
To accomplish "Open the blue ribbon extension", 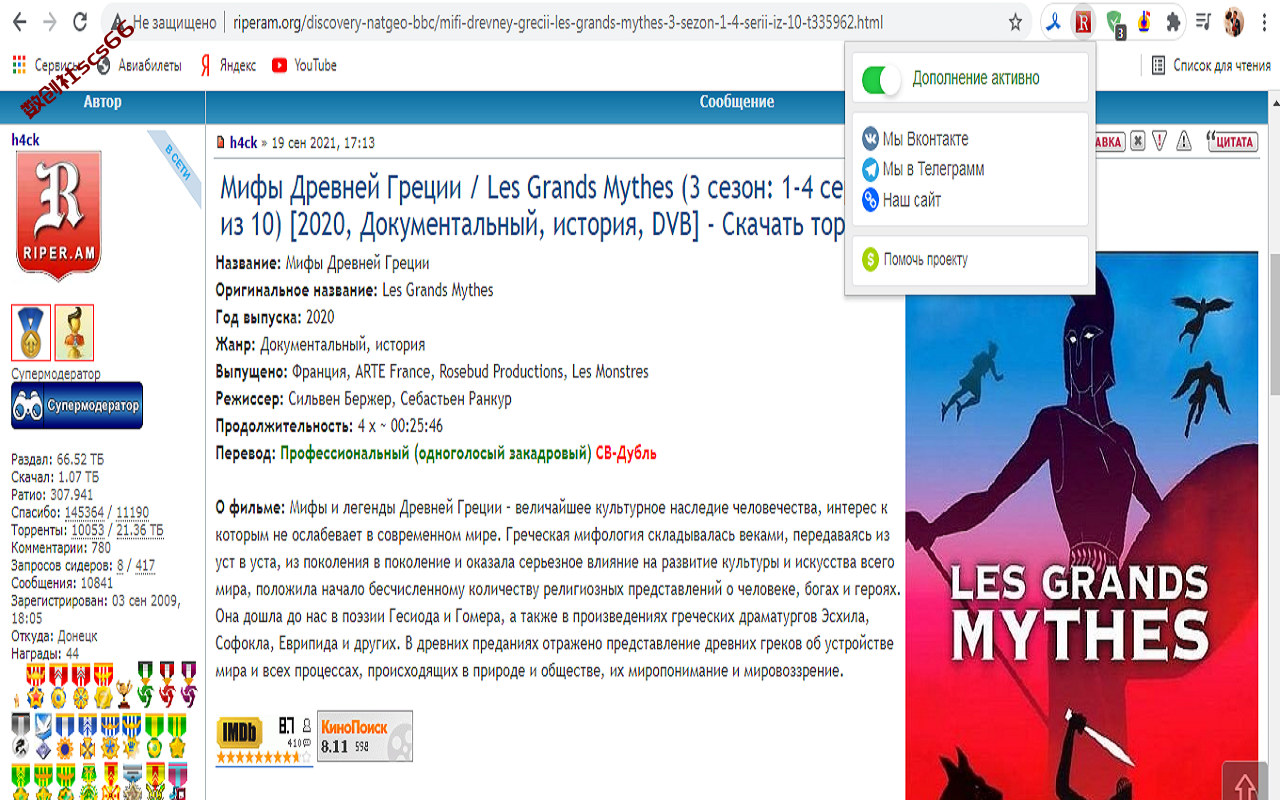I will pos(1053,22).
